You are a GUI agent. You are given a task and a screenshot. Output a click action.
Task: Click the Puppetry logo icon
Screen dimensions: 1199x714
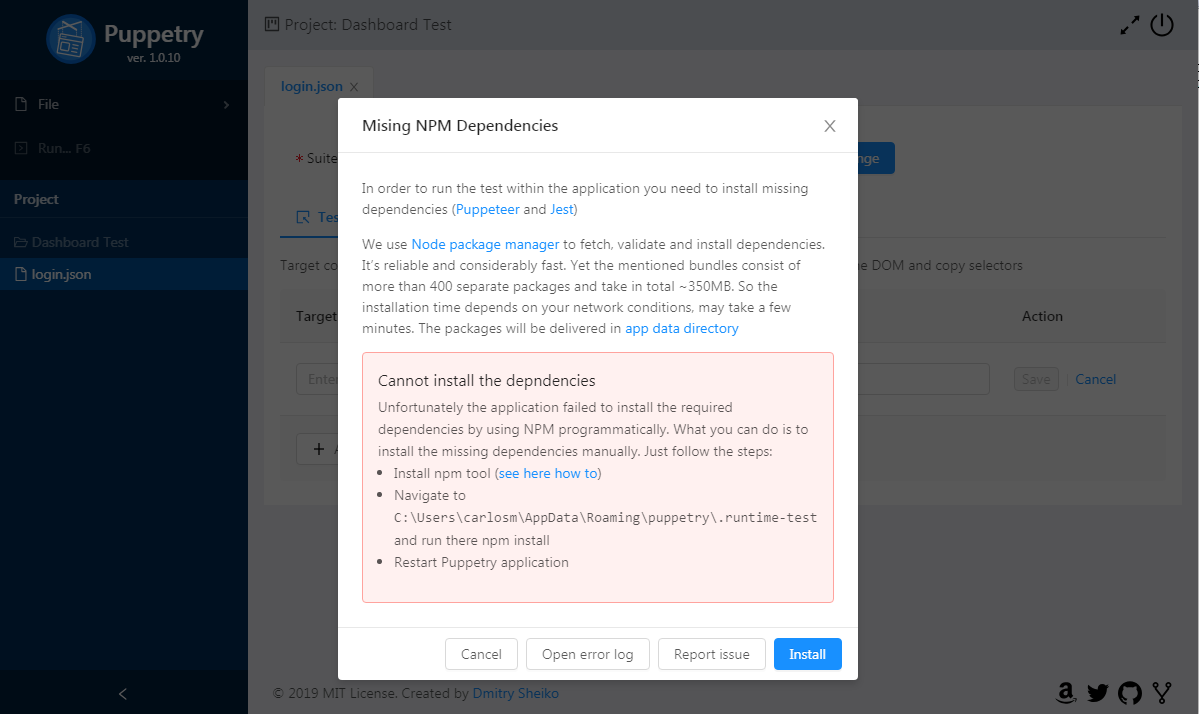pyautogui.click(x=70, y=39)
